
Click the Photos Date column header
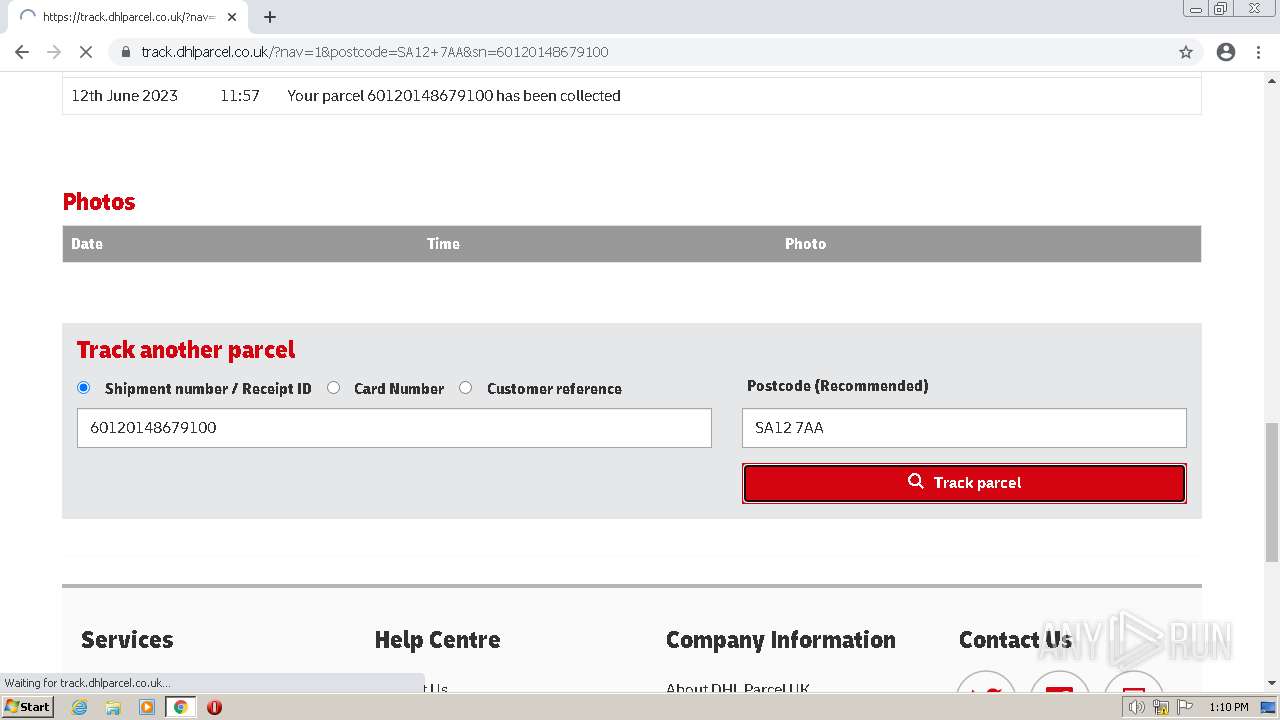(x=87, y=244)
